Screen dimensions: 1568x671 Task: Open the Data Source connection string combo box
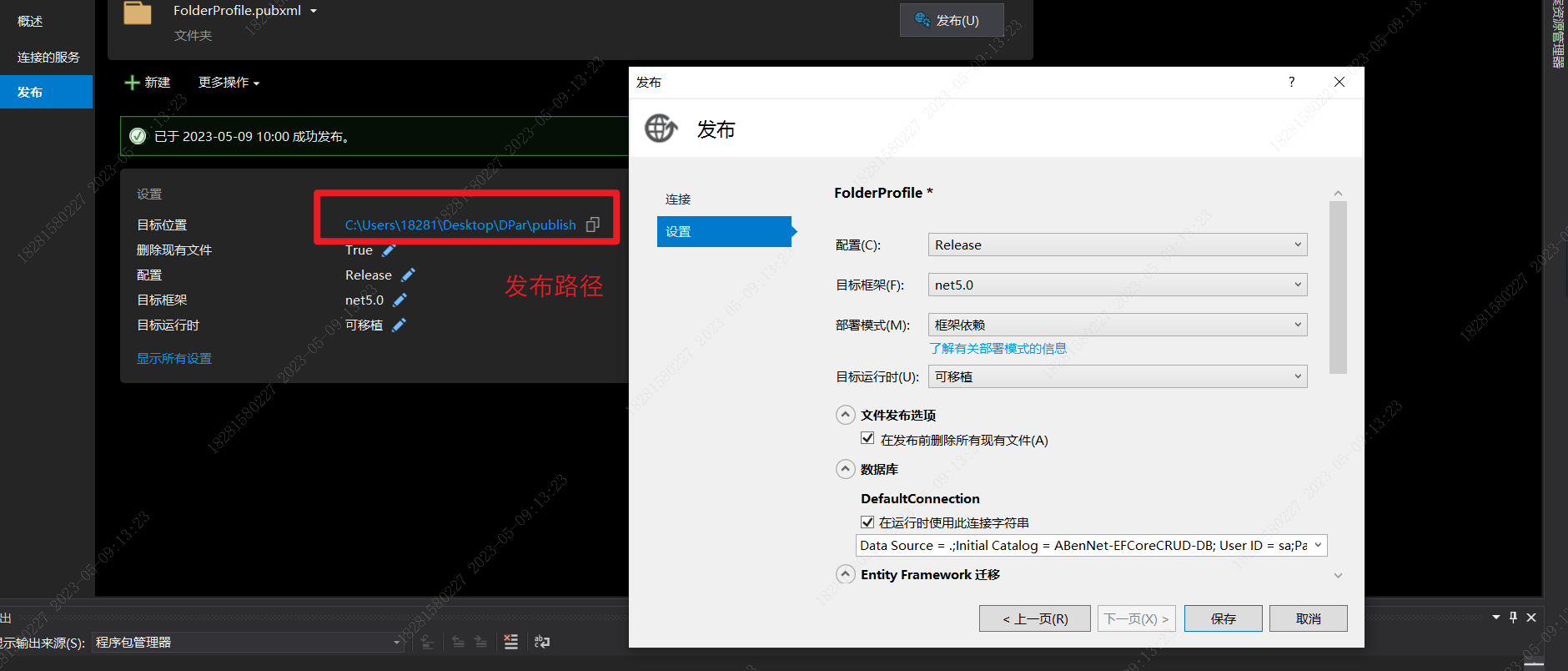click(1092, 545)
